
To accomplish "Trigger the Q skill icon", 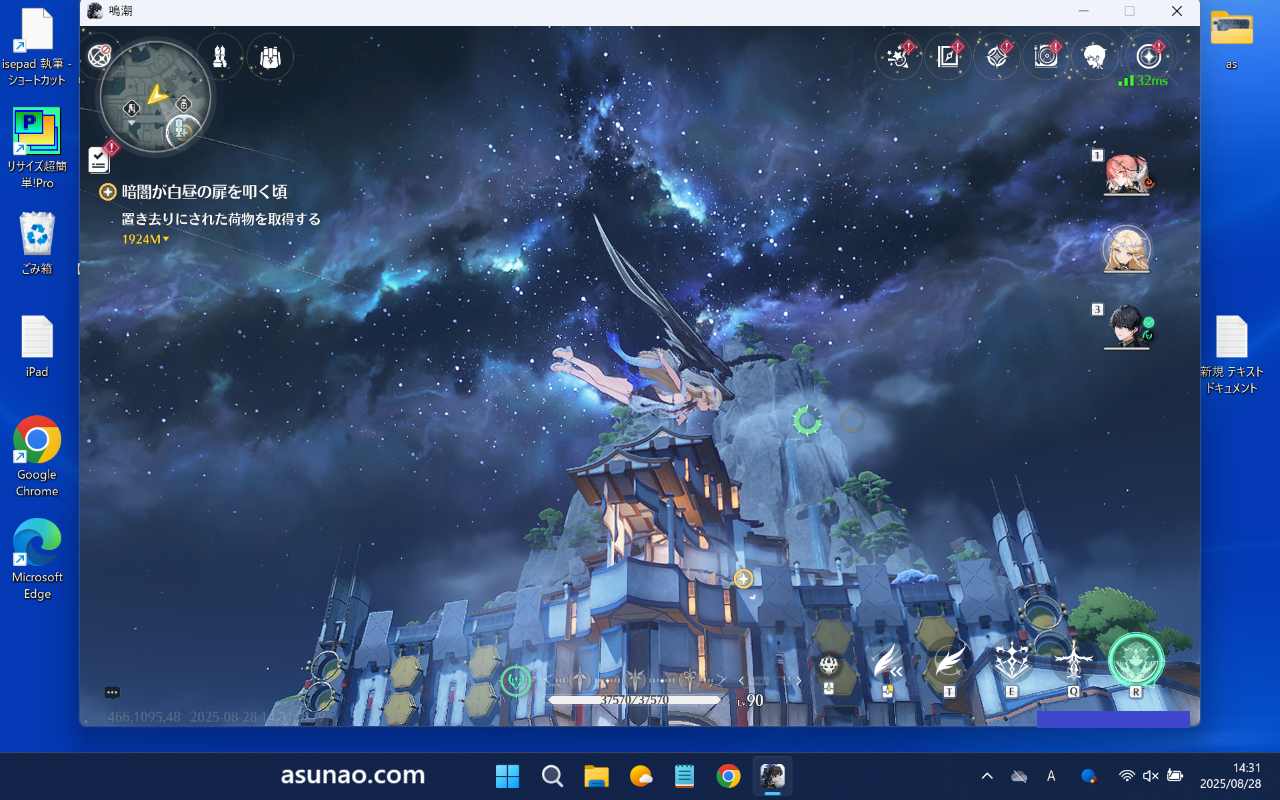I will pyautogui.click(x=1074, y=662).
